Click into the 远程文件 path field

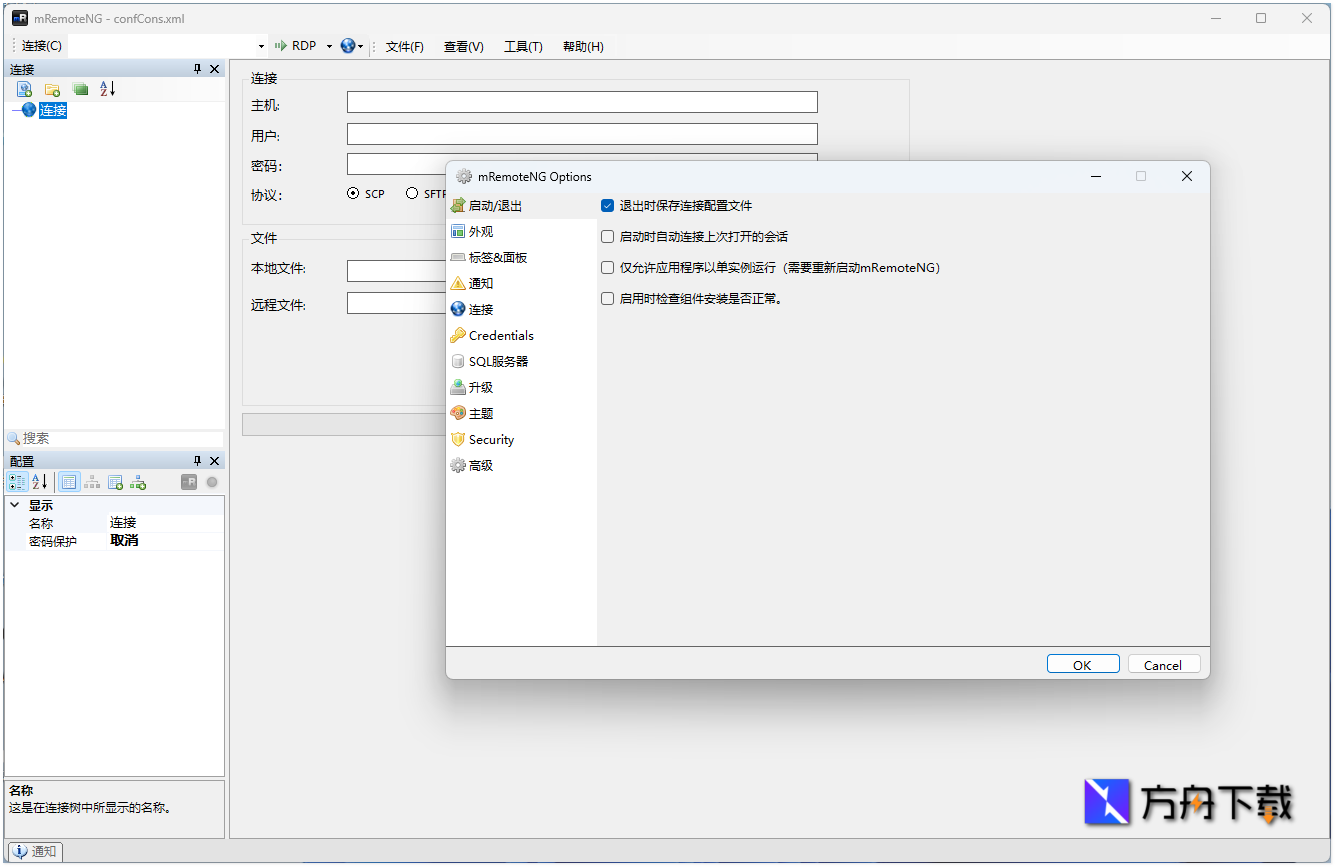pyautogui.click(x=396, y=303)
